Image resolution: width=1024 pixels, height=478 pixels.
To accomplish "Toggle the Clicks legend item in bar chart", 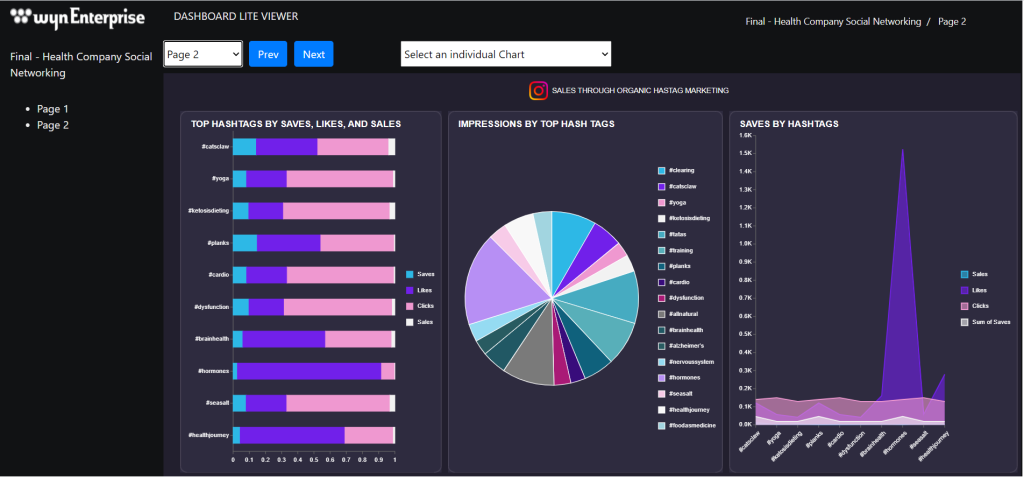I will coord(424,306).
